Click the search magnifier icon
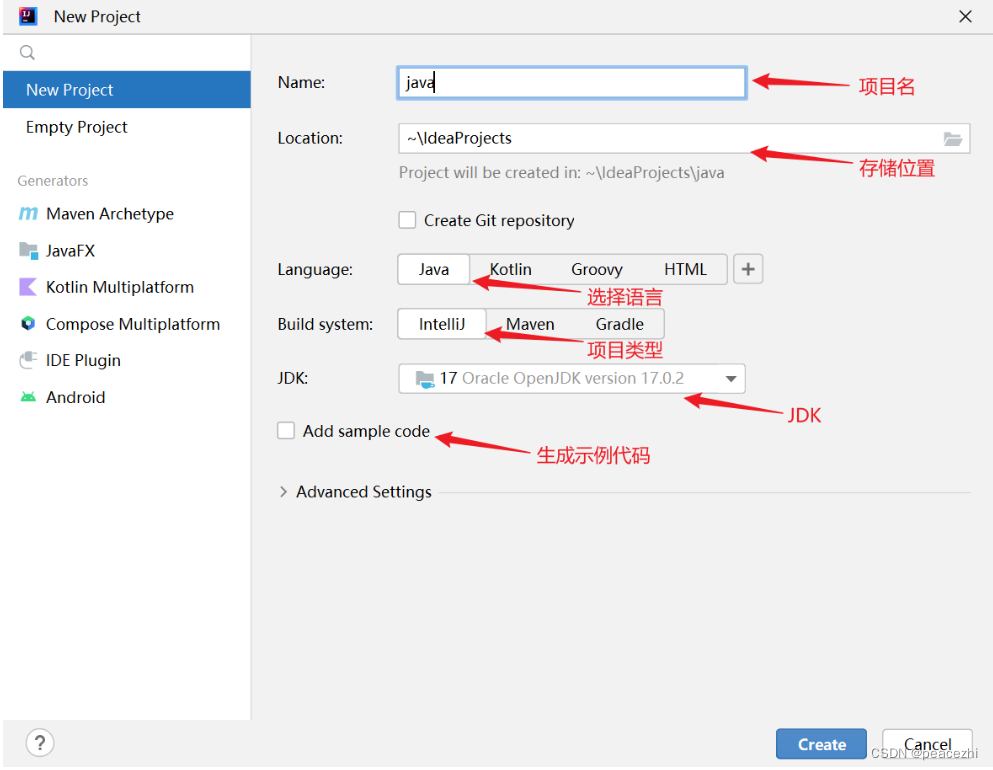The width and height of the screenshot is (993, 770). 27,53
